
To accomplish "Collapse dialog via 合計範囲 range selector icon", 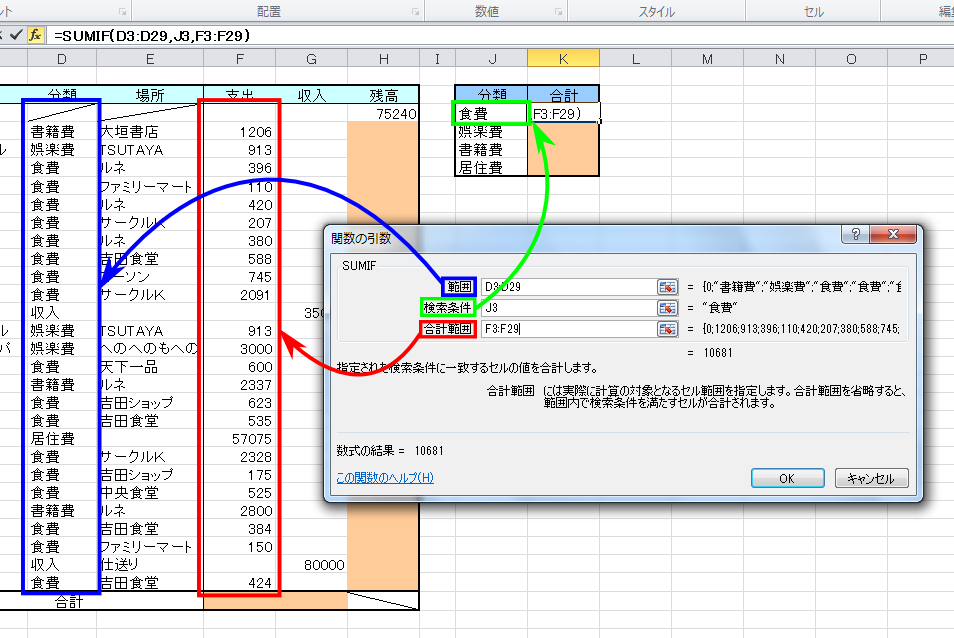I will pyautogui.click(x=667, y=329).
